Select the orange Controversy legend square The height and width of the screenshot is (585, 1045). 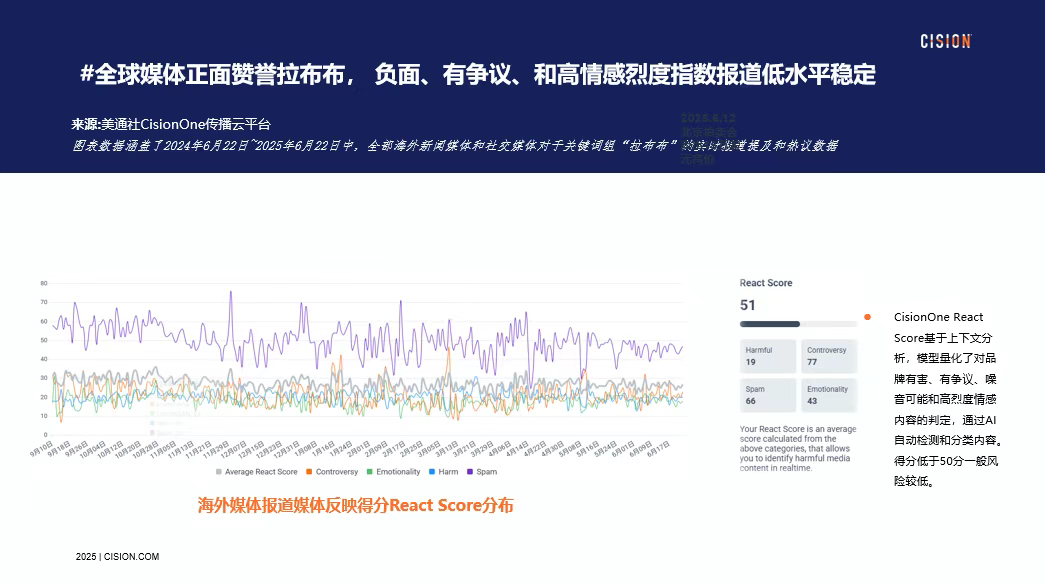click(309, 471)
